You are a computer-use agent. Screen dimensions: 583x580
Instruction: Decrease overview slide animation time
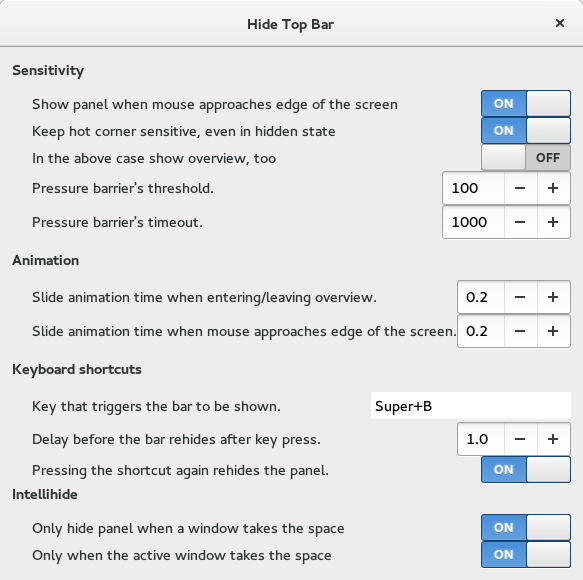tap(521, 297)
